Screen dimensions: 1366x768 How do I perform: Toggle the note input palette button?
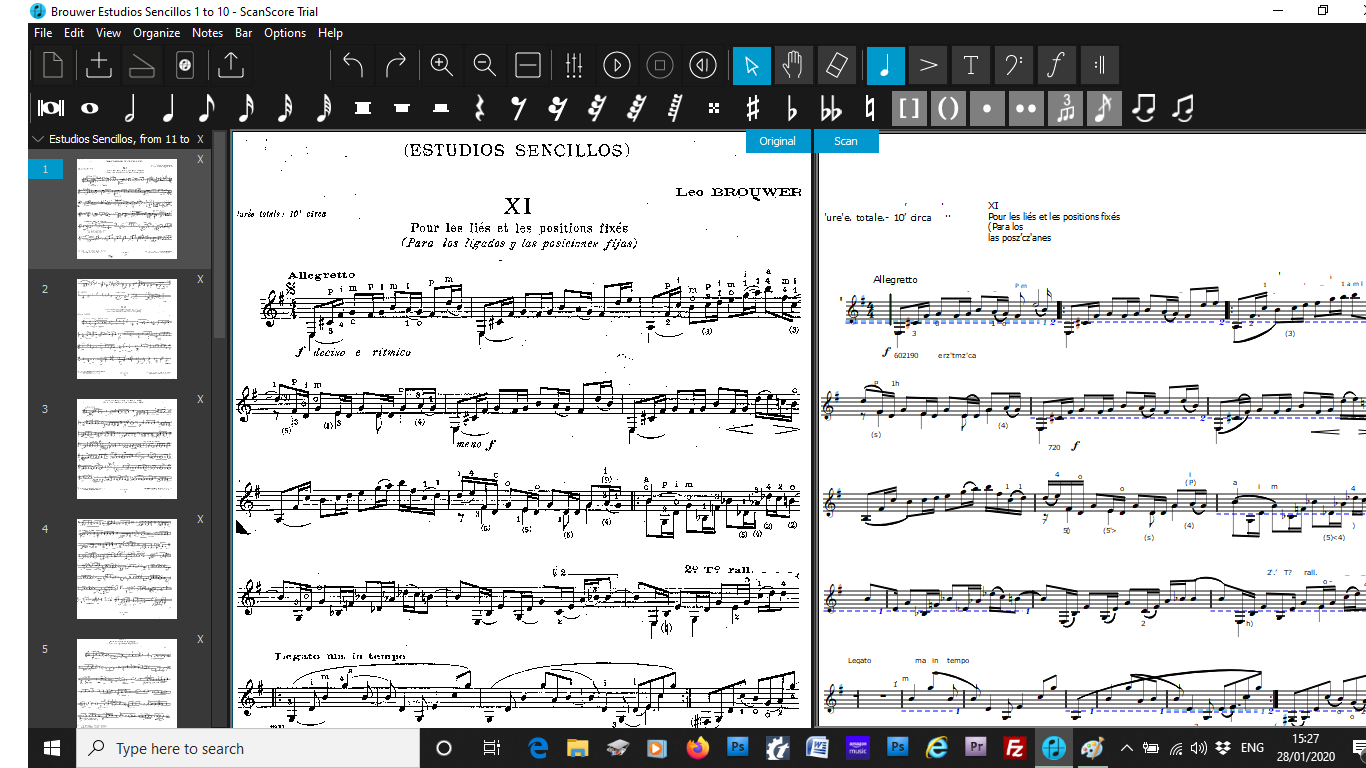pyautogui.click(x=885, y=66)
